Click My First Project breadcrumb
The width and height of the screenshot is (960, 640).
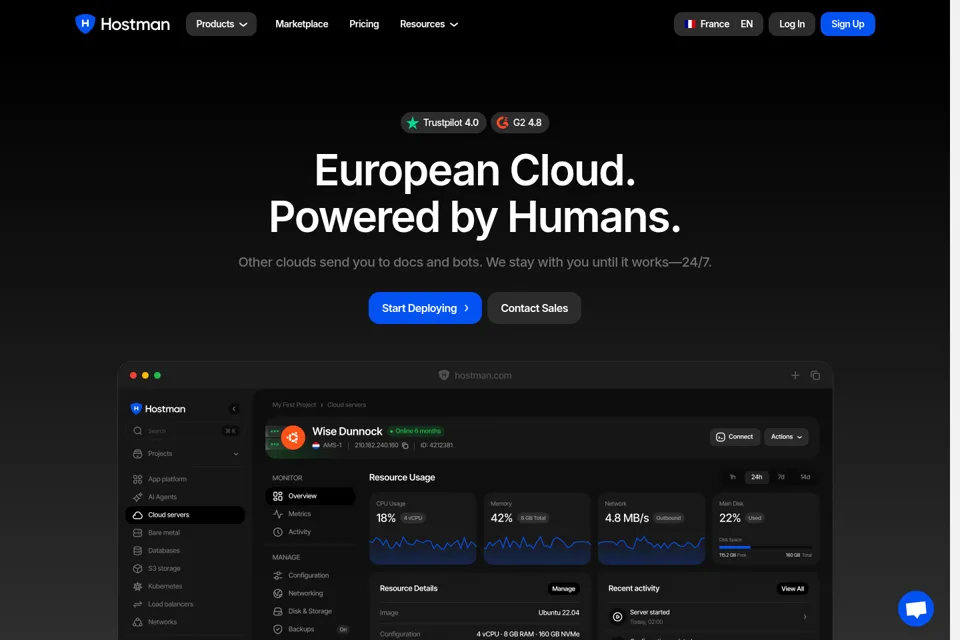coord(294,405)
